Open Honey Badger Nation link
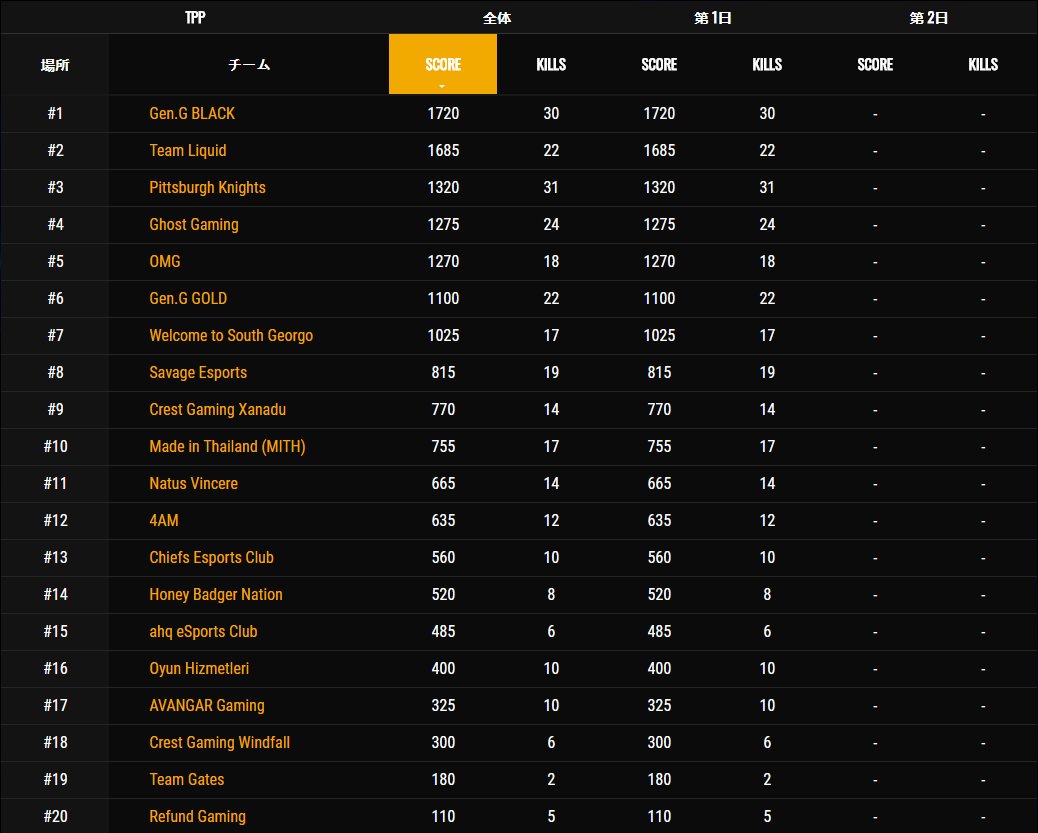1038x833 pixels. [216, 595]
